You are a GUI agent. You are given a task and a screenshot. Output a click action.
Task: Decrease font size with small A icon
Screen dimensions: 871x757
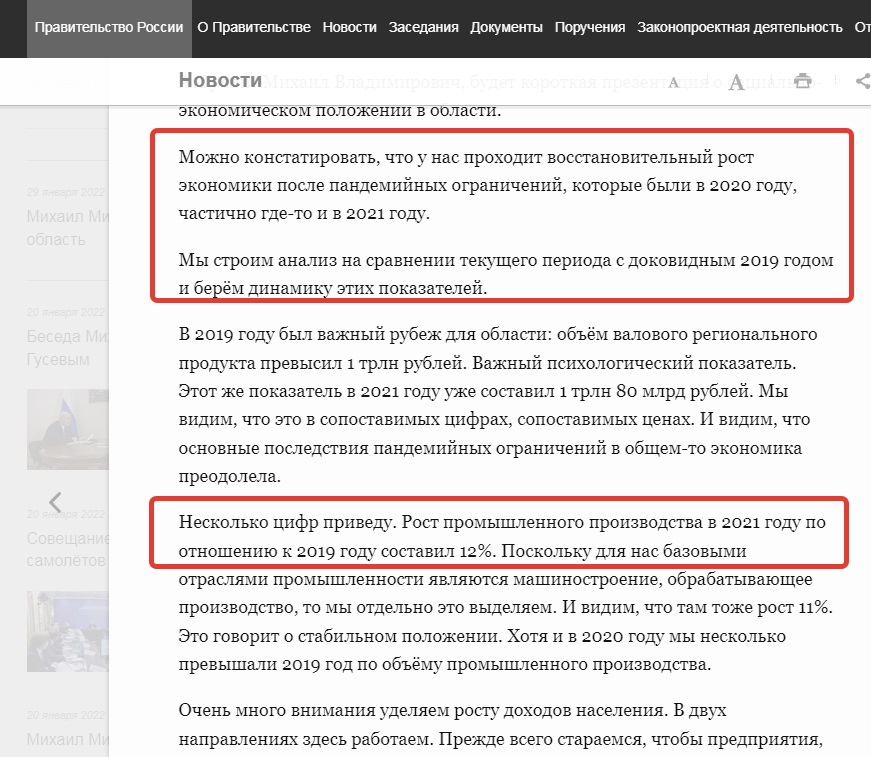674,82
